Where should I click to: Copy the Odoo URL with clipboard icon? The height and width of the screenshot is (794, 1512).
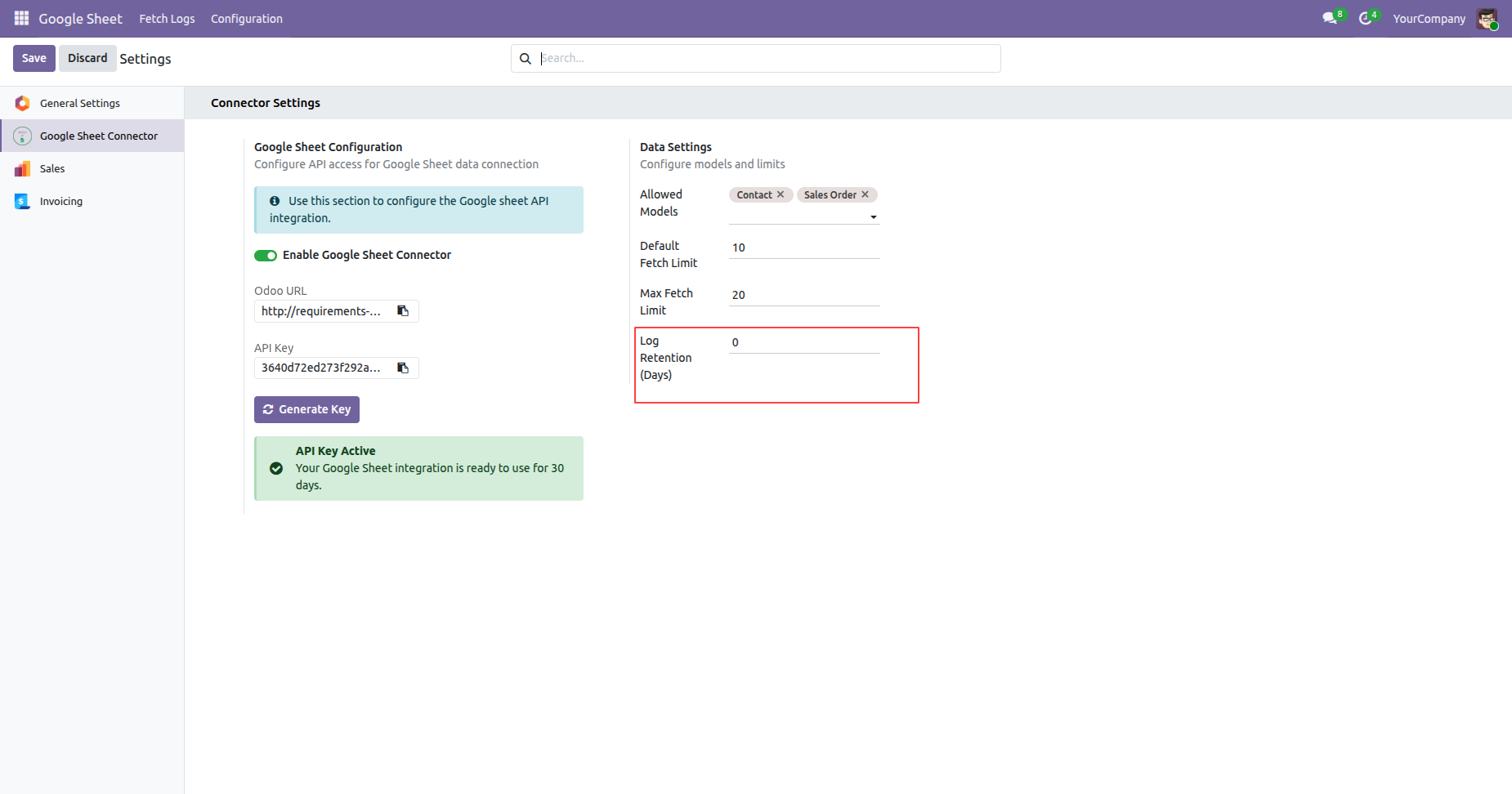click(x=403, y=310)
